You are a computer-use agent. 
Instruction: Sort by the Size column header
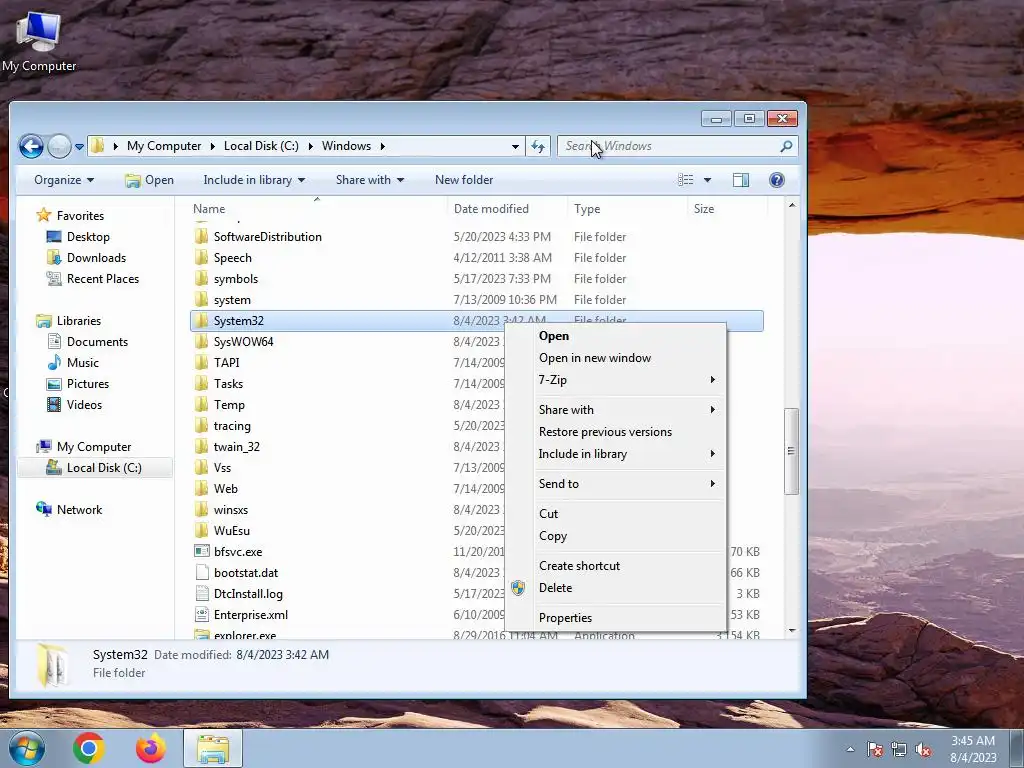pyautogui.click(x=726, y=209)
